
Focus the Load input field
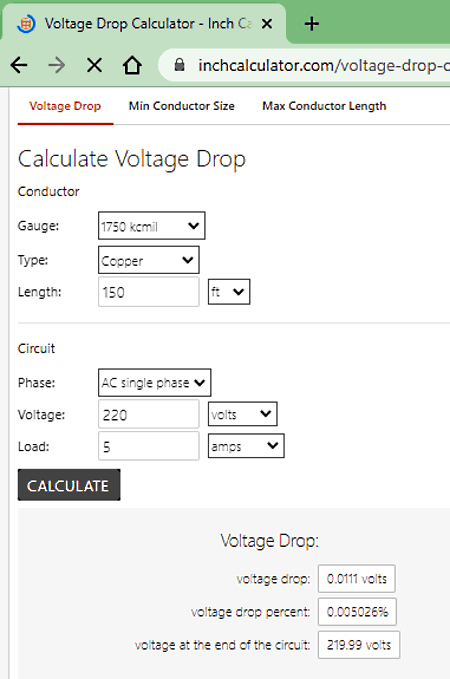pos(149,446)
